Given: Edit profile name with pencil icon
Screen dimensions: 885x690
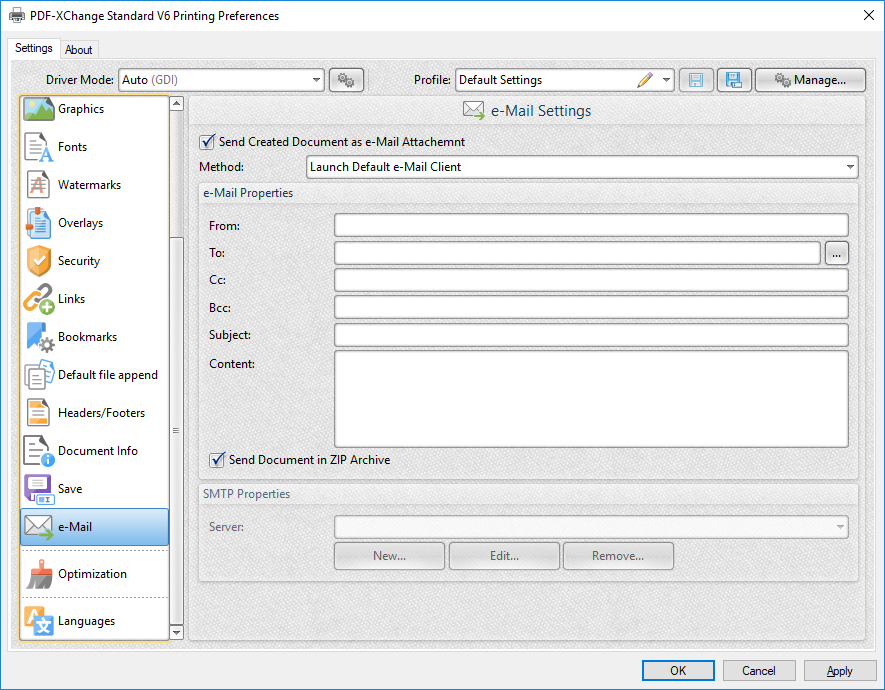Looking at the screenshot, I should [x=645, y=80].
